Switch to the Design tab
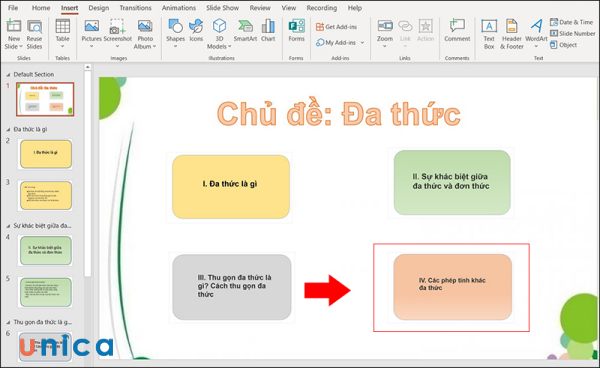Screen dimensions: 600x368 [99, 8]
